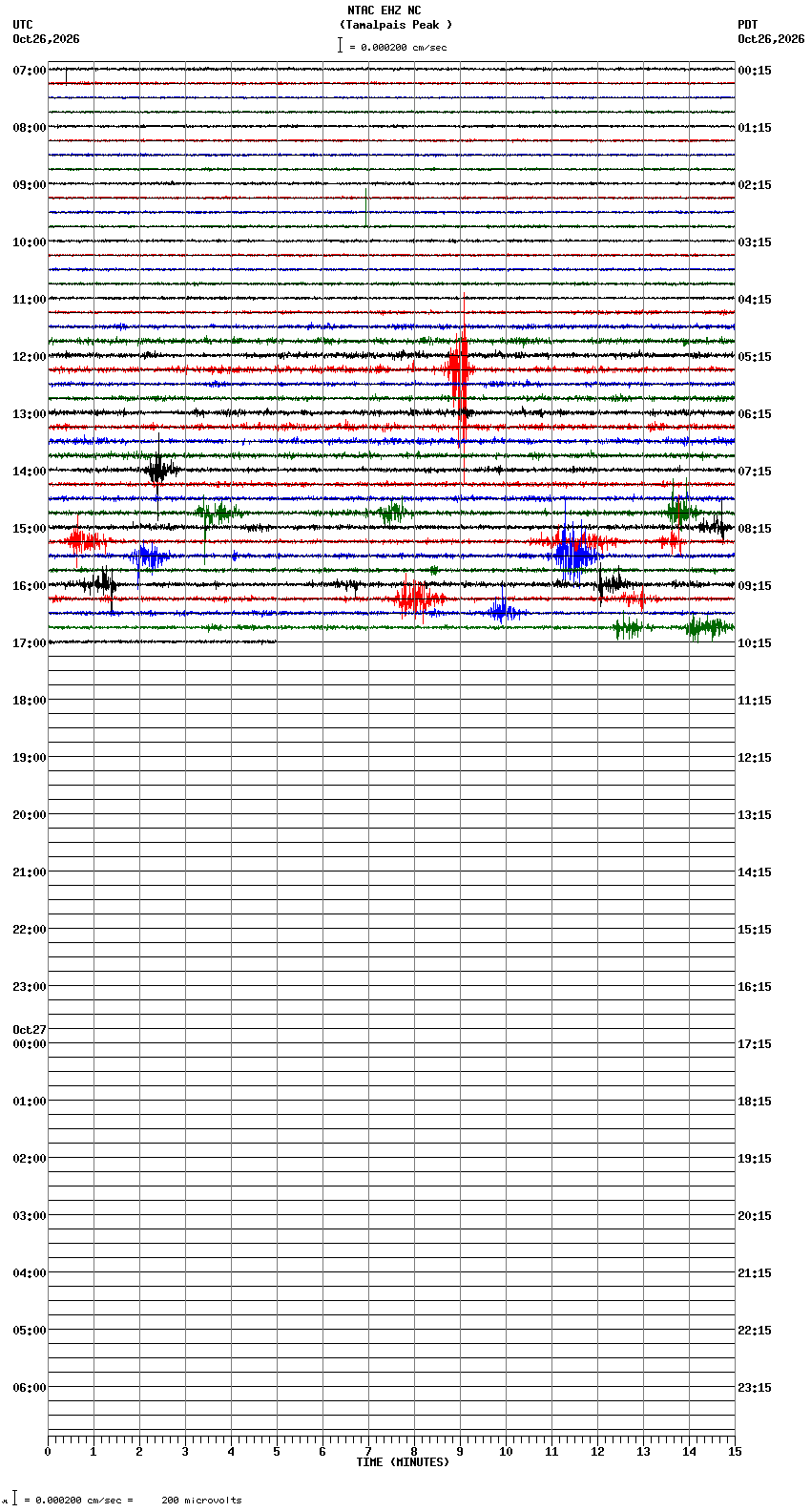This screenshot has height=1512, width=811.
Task: Click the 'PDT' label at top right
Action: (x=748, y=25)
